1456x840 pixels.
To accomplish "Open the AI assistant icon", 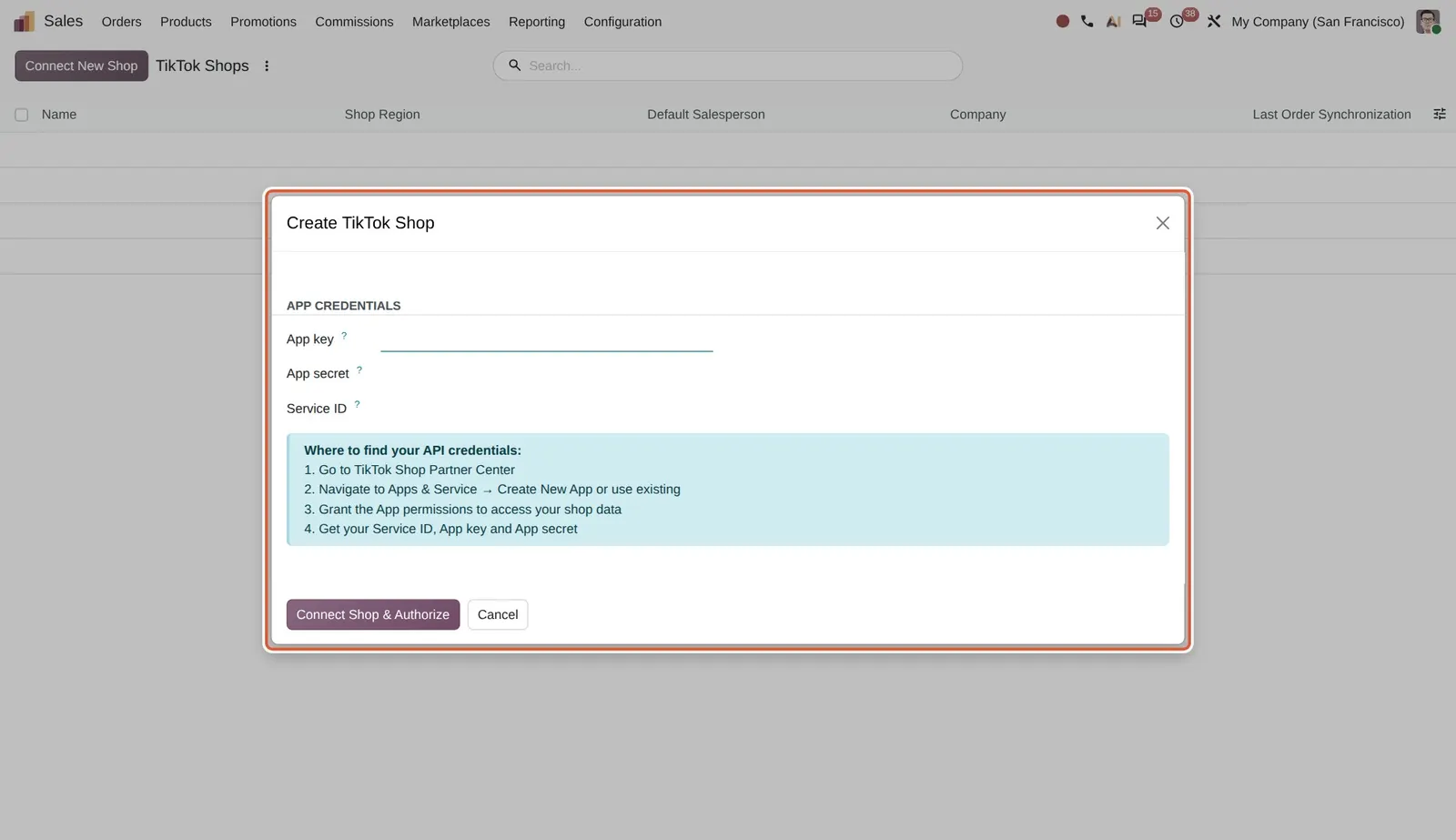I will [x=1113, y=21].
